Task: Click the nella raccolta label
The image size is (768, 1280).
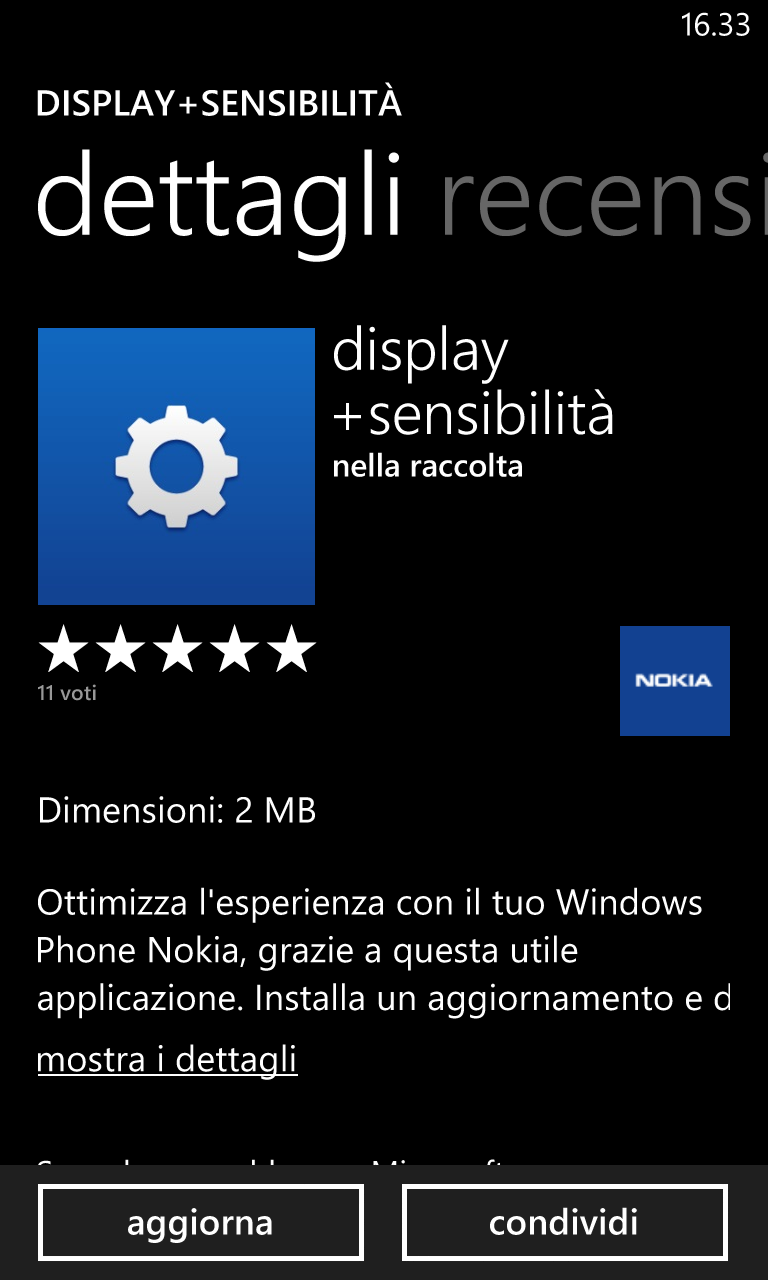Action: [427, 466]
